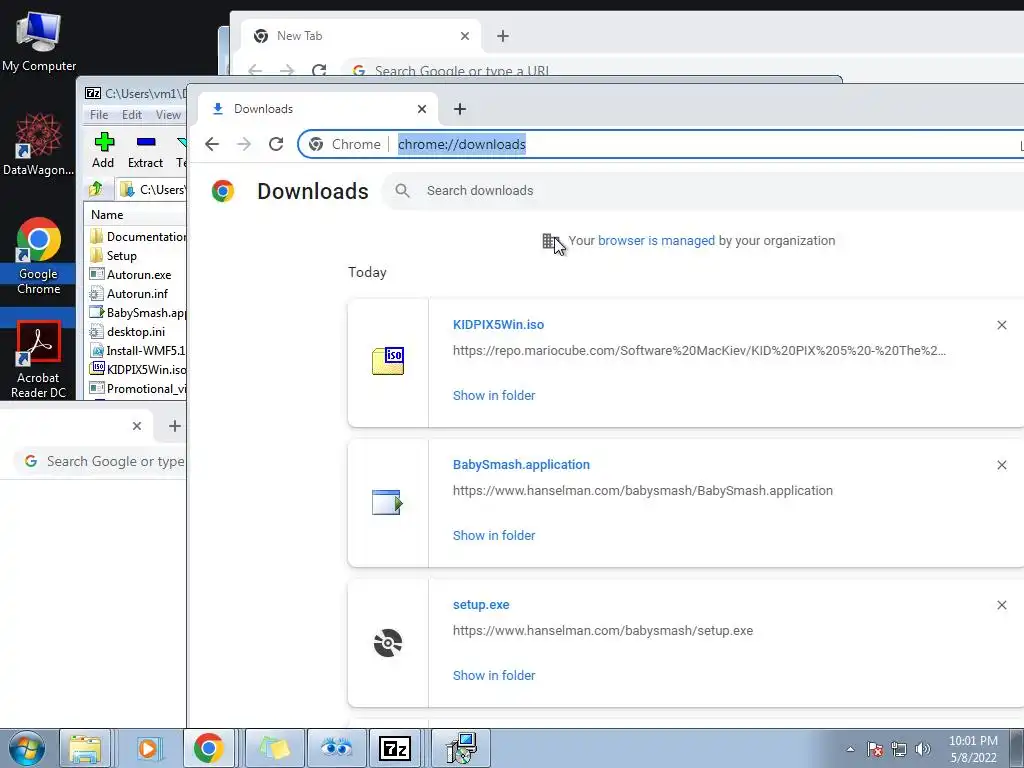Open the network icon in system tray
1024x768 pixels.
point(899,749)
